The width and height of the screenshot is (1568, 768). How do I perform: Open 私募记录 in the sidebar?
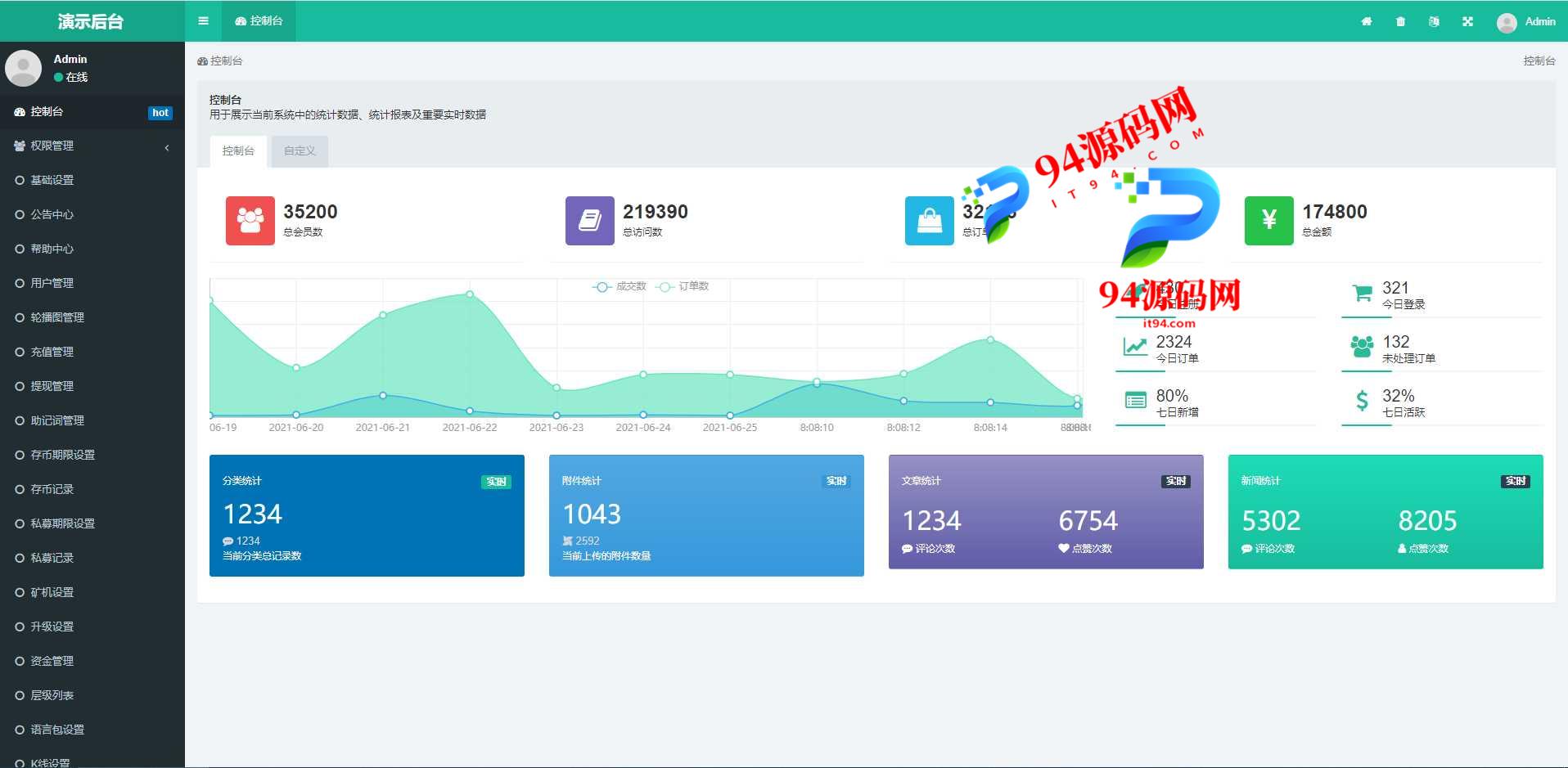tap(92, 559)
